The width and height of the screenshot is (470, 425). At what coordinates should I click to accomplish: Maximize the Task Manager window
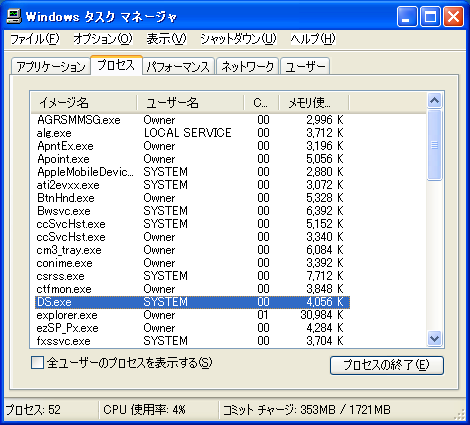click(x=430, y=17)
